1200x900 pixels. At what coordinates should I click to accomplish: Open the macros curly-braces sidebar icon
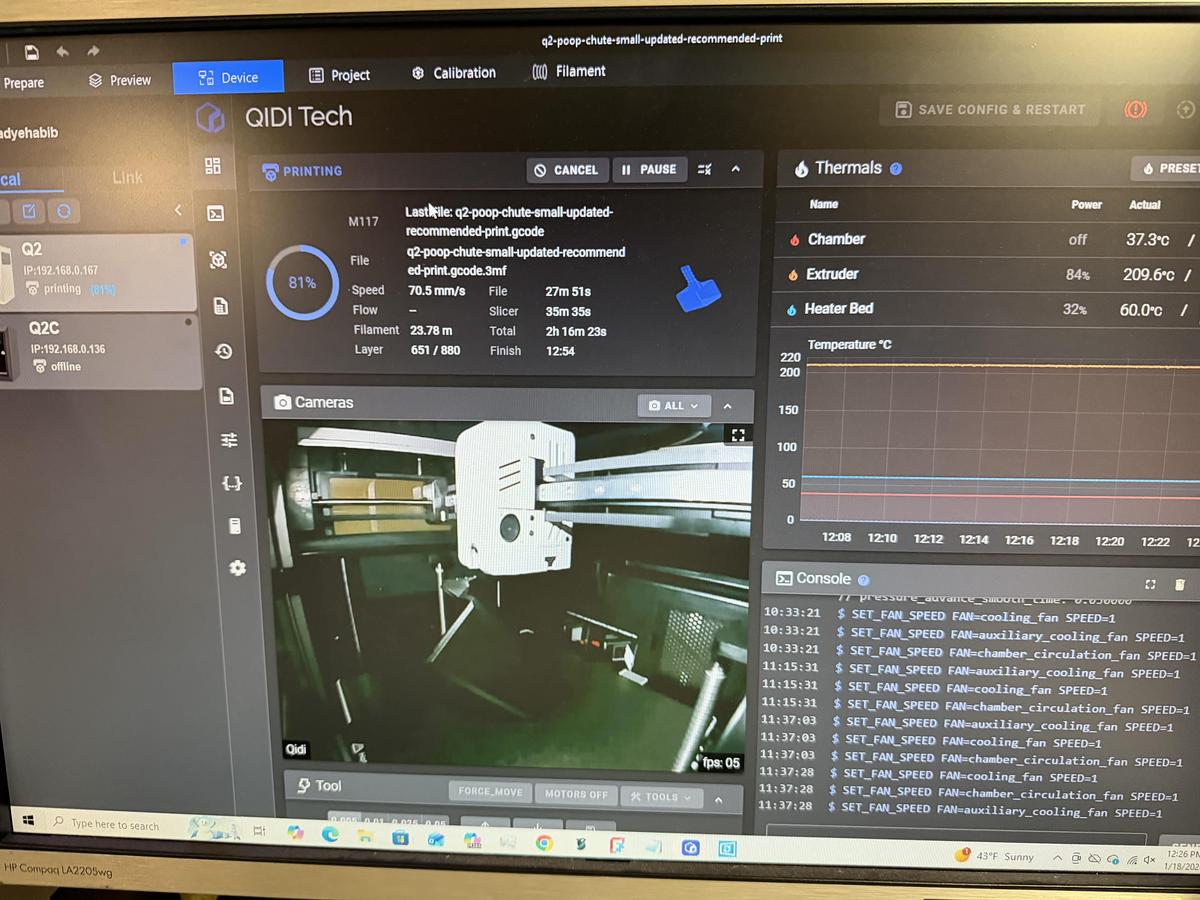pos(231,483)
